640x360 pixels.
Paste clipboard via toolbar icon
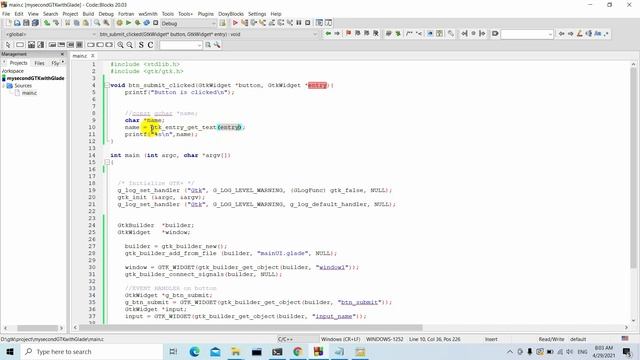[85, 23]
